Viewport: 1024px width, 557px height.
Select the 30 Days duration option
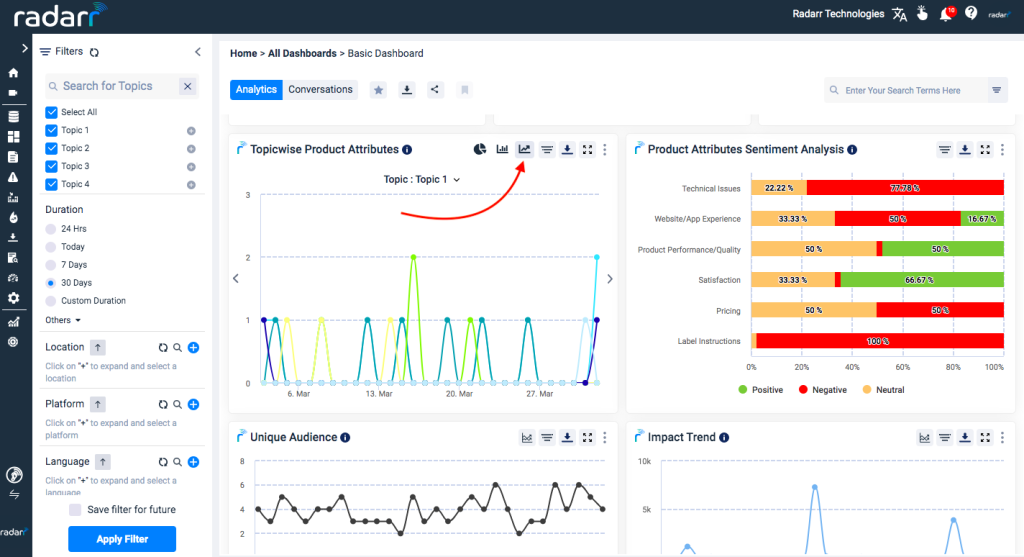click(51, 283)
